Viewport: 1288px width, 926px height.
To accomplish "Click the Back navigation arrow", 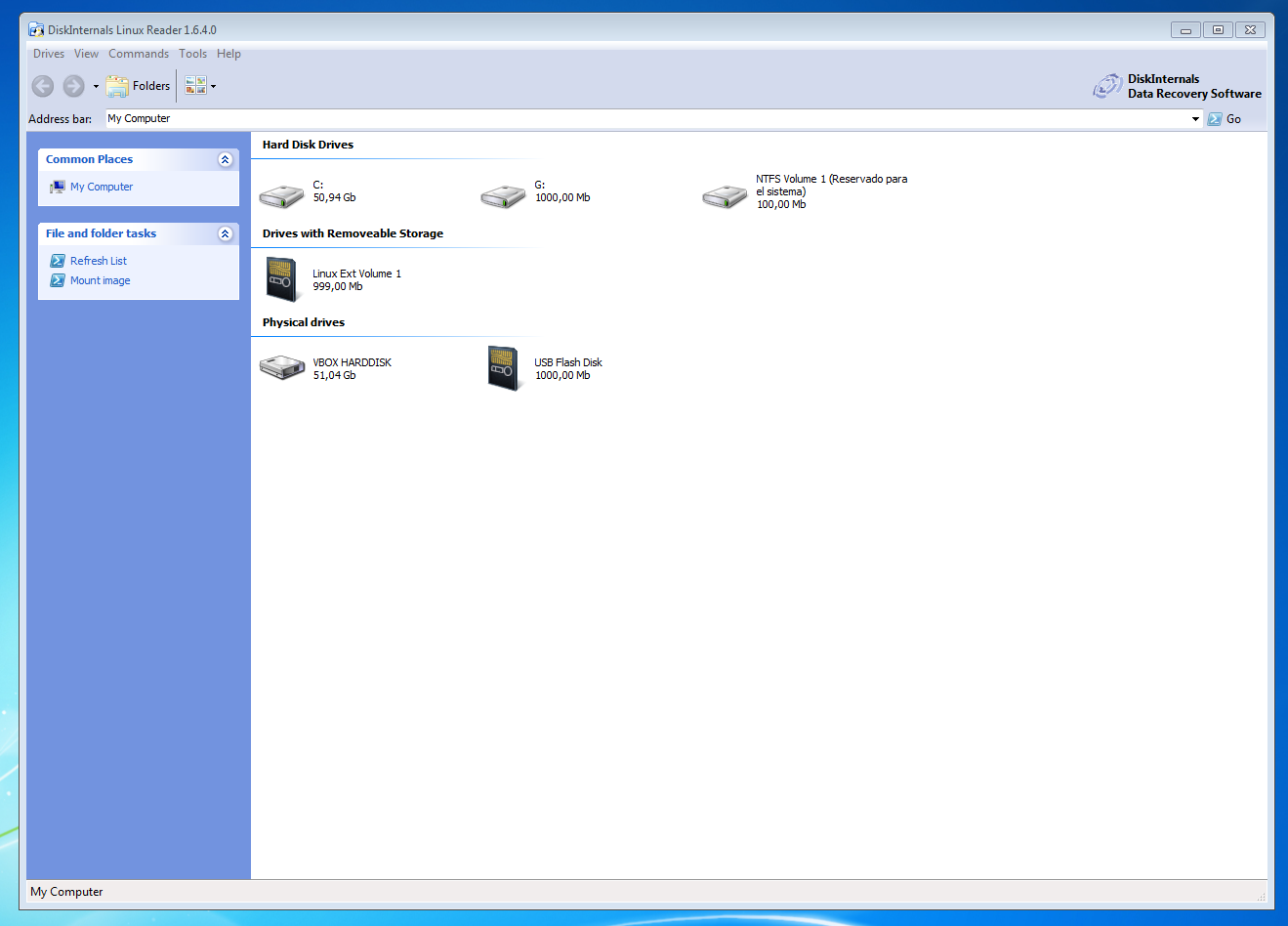I will (x=43, y=86).
